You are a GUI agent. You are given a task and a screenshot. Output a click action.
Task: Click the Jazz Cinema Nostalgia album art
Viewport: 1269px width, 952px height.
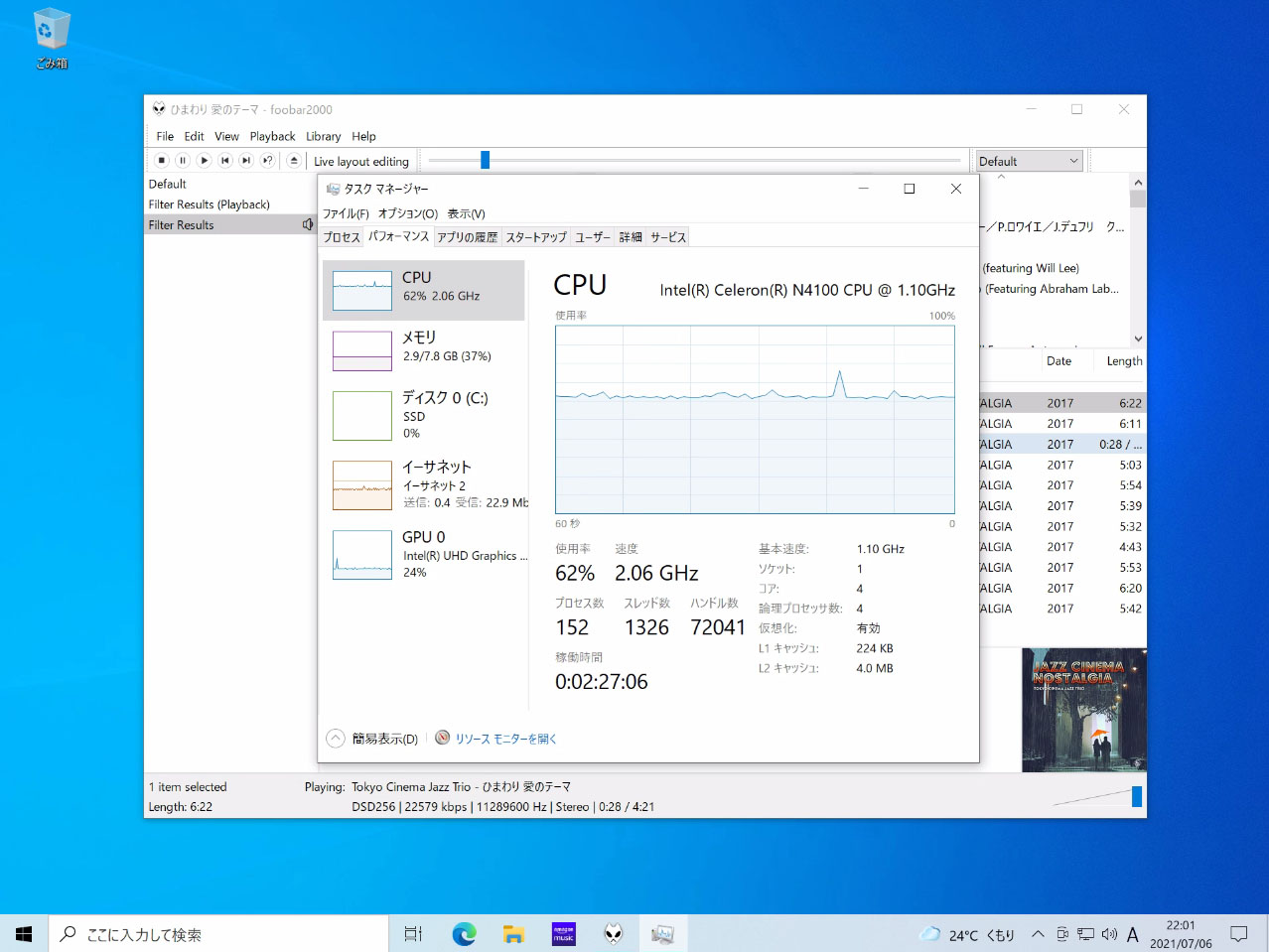(1083, 710)
